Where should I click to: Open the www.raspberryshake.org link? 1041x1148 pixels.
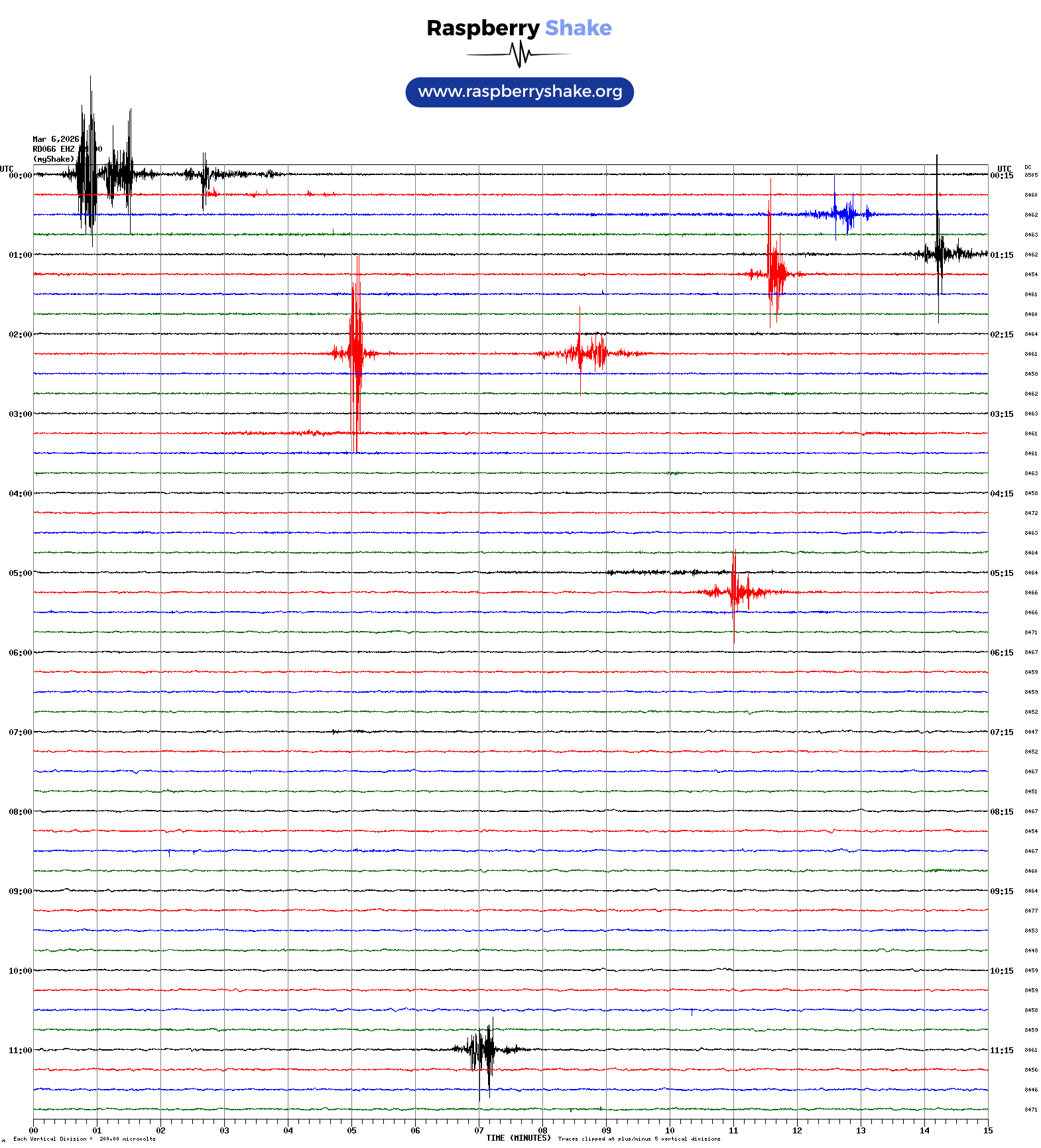519,91
